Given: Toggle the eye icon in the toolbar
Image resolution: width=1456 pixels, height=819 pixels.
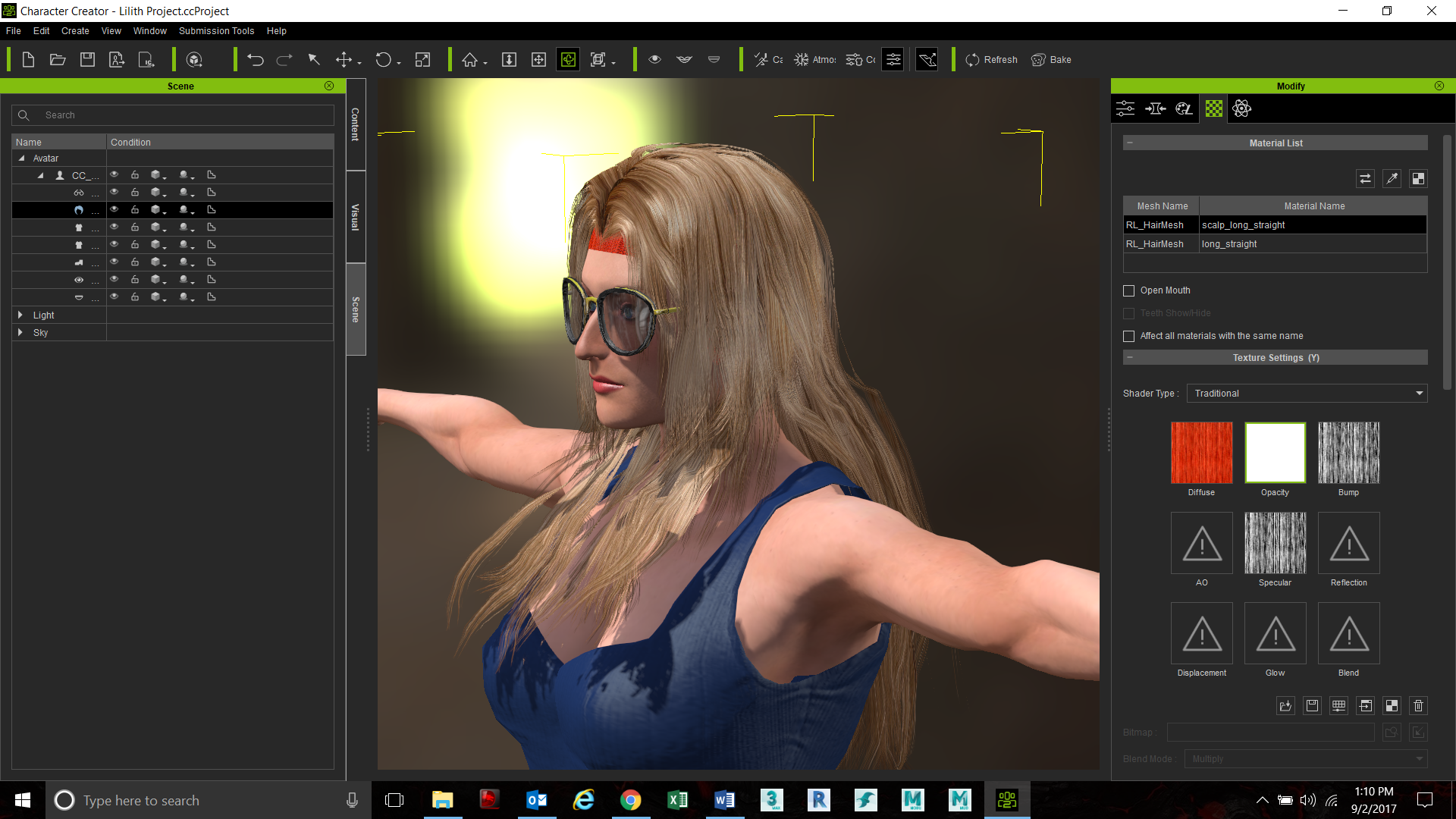Looking at the screenshot, I should 655,59.
